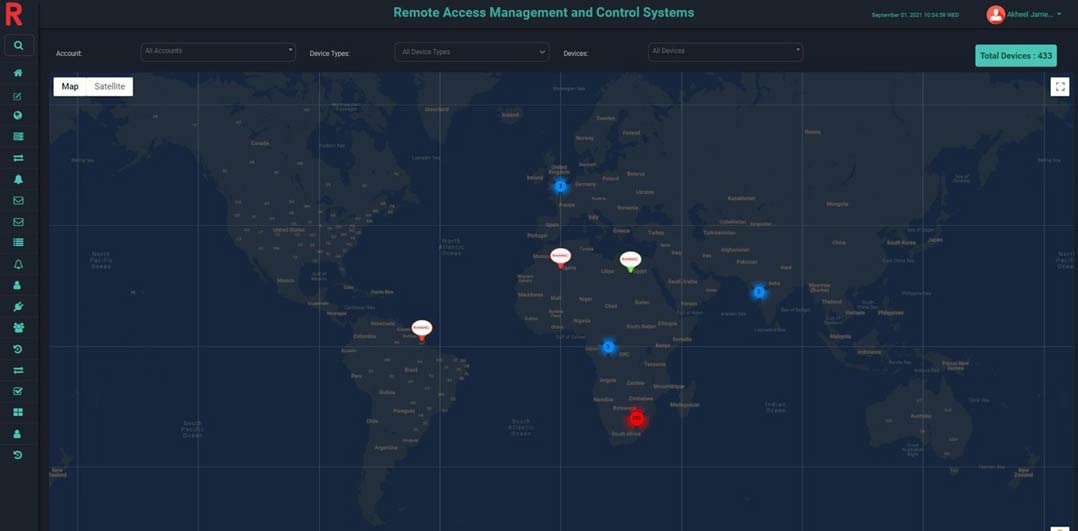The height and width of the screenshot is (531, 1078).
Task: Select the Map view tab
Action: pos(70,87)
